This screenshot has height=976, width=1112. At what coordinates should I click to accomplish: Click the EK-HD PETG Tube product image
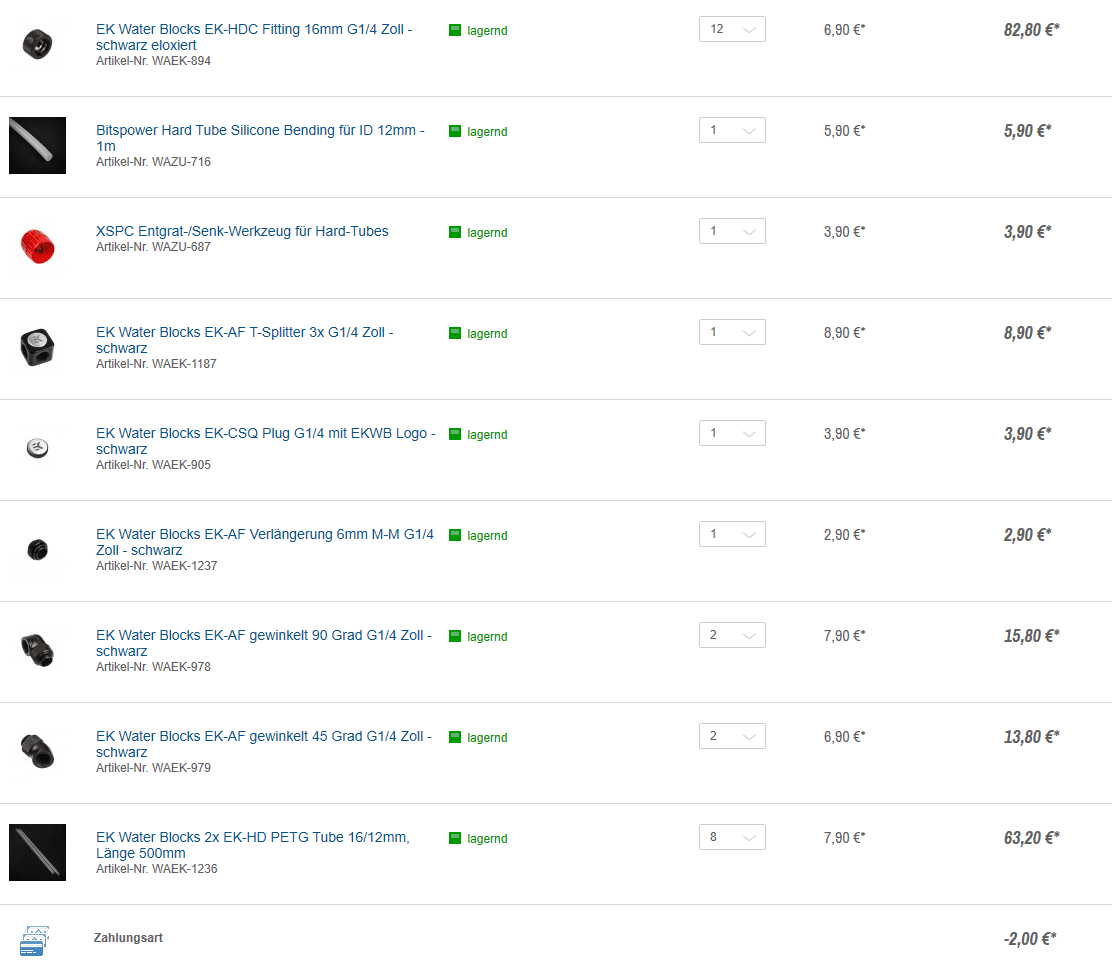tap(37, 852)
